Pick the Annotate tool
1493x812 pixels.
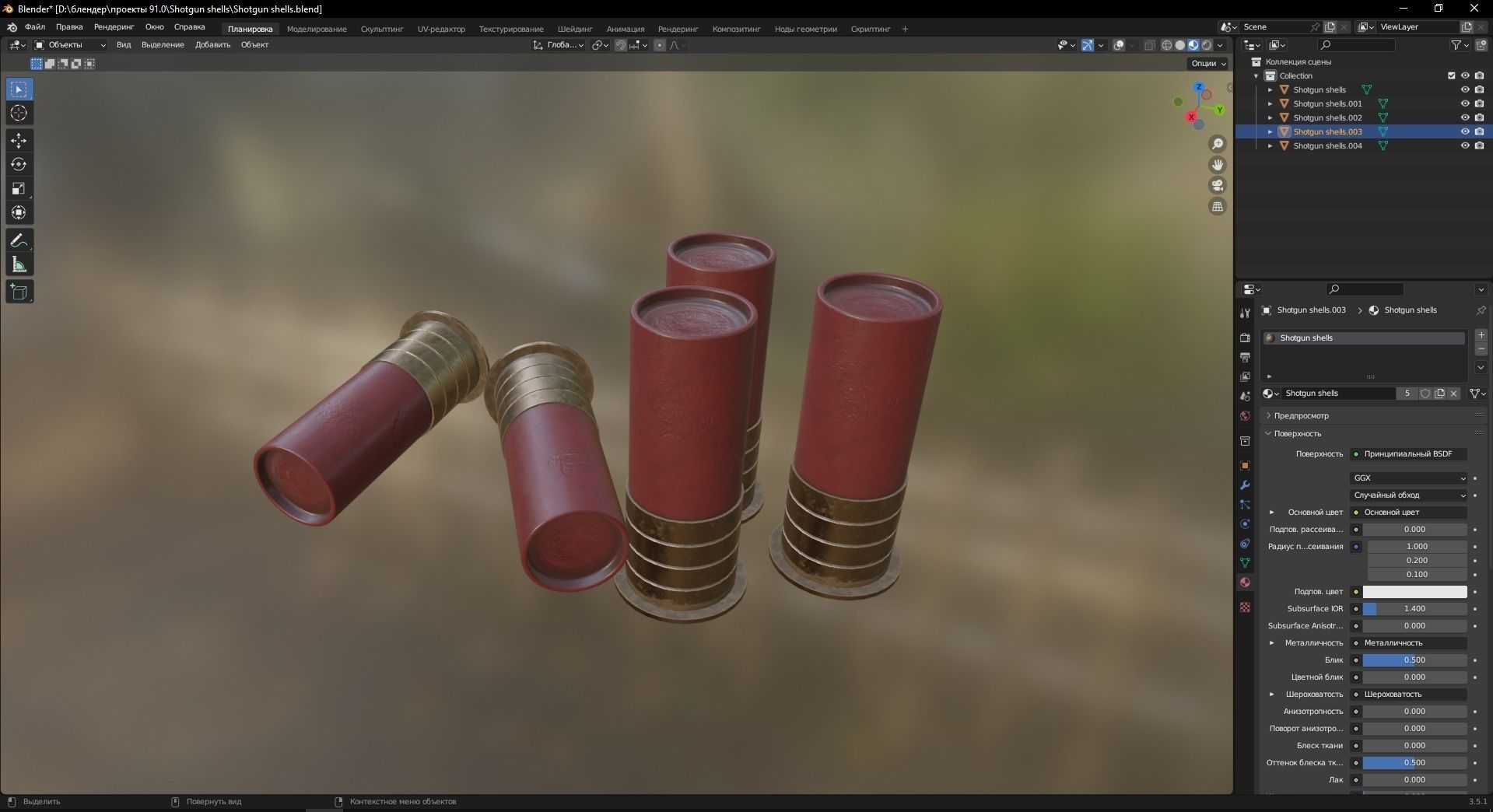click(x=19, y=240)
